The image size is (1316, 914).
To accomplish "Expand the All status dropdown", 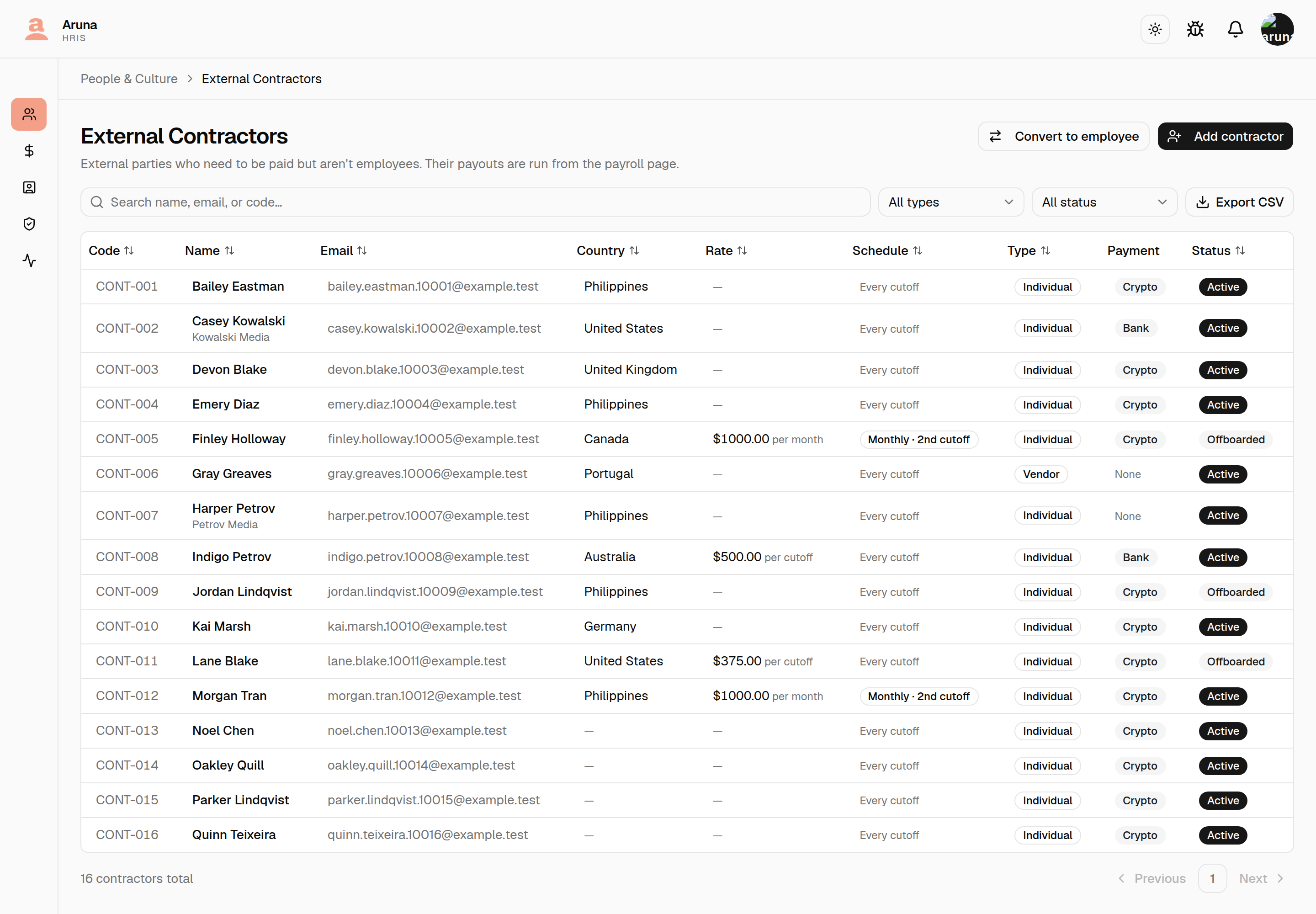I will point(1104,202).
